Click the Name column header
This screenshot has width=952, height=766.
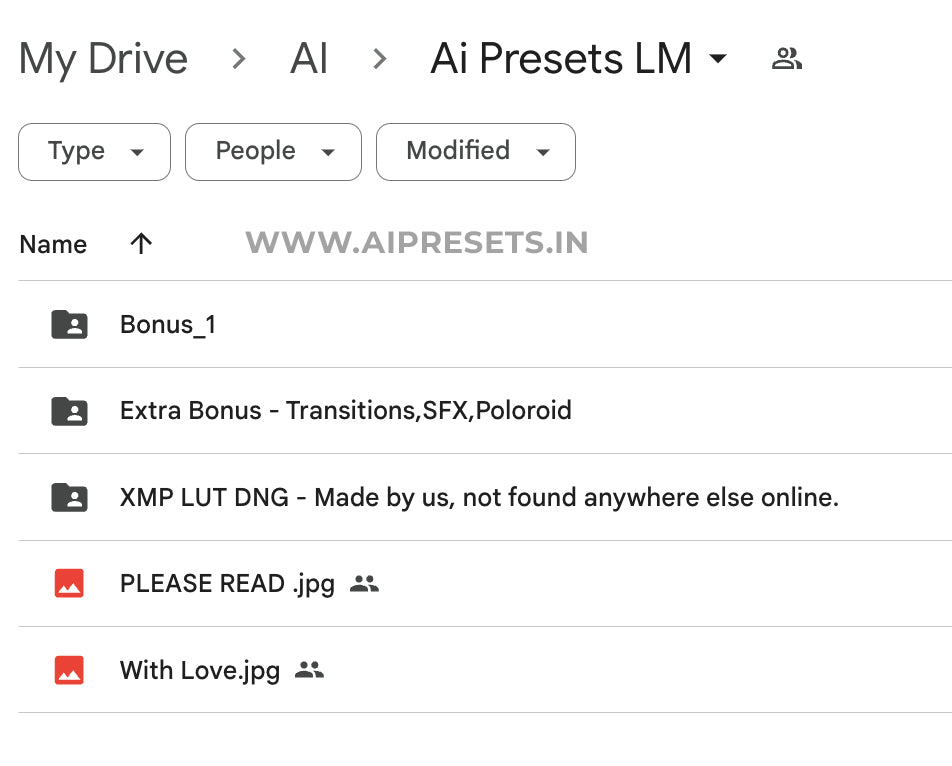point(53,245)
